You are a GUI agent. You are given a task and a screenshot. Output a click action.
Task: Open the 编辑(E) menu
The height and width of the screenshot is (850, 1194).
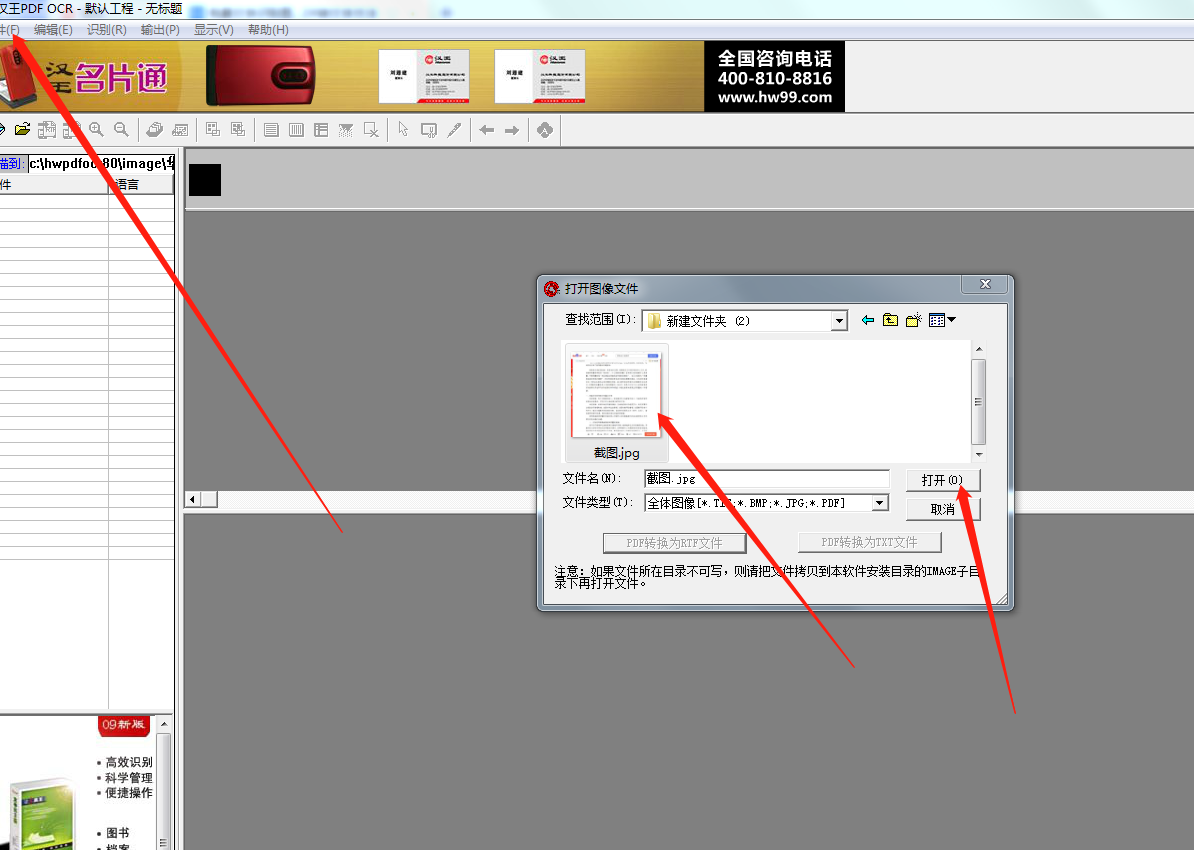[x=53, y=30]
